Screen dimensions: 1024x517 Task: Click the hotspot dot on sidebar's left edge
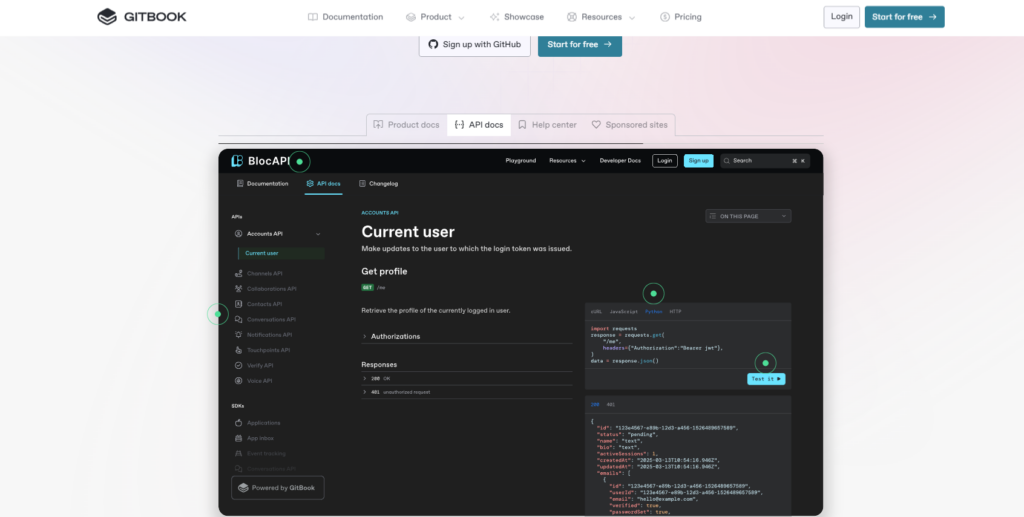point(218,314)
